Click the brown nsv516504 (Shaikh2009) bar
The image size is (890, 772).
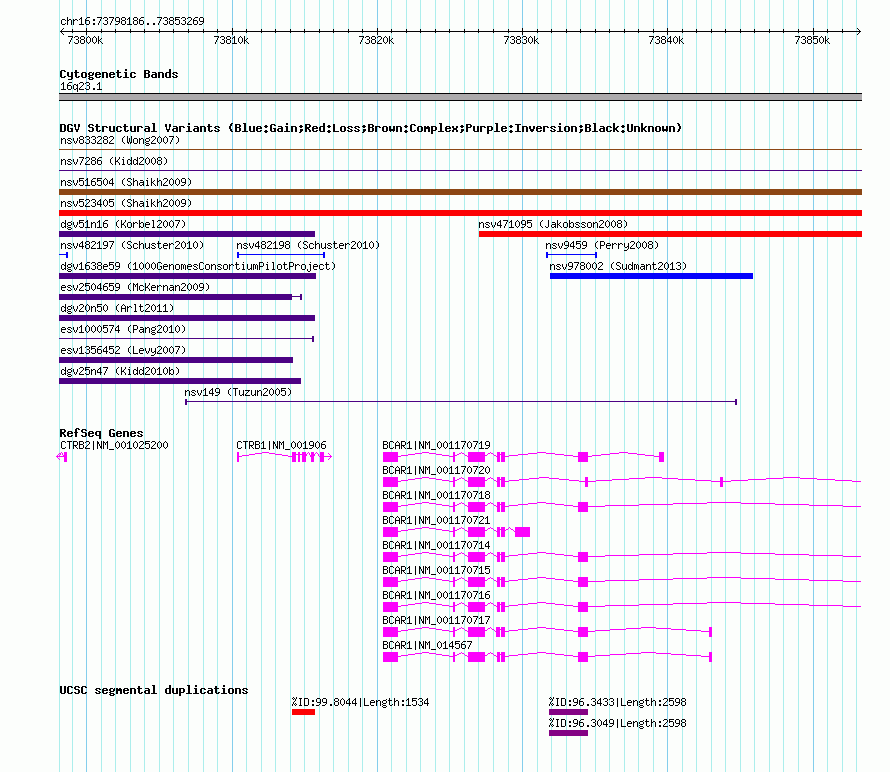(x=460, y=192)
